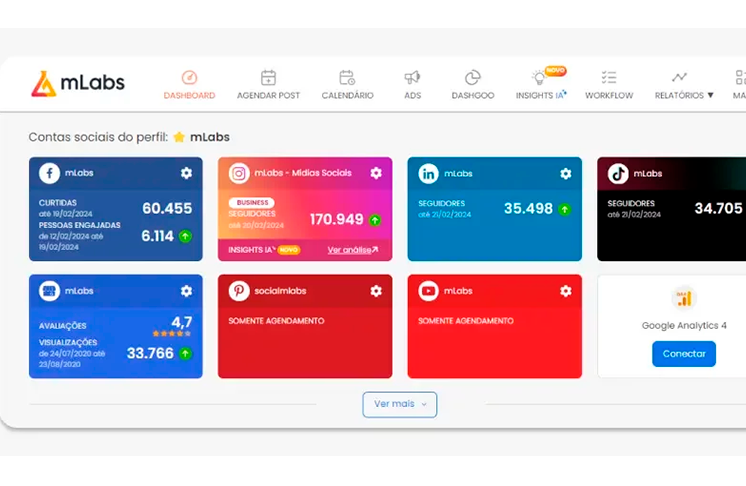
Task: Click the Google Business store icon
Action: 49,291
